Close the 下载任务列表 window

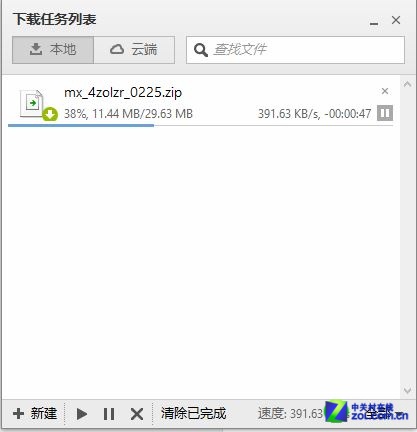point(396,20)
